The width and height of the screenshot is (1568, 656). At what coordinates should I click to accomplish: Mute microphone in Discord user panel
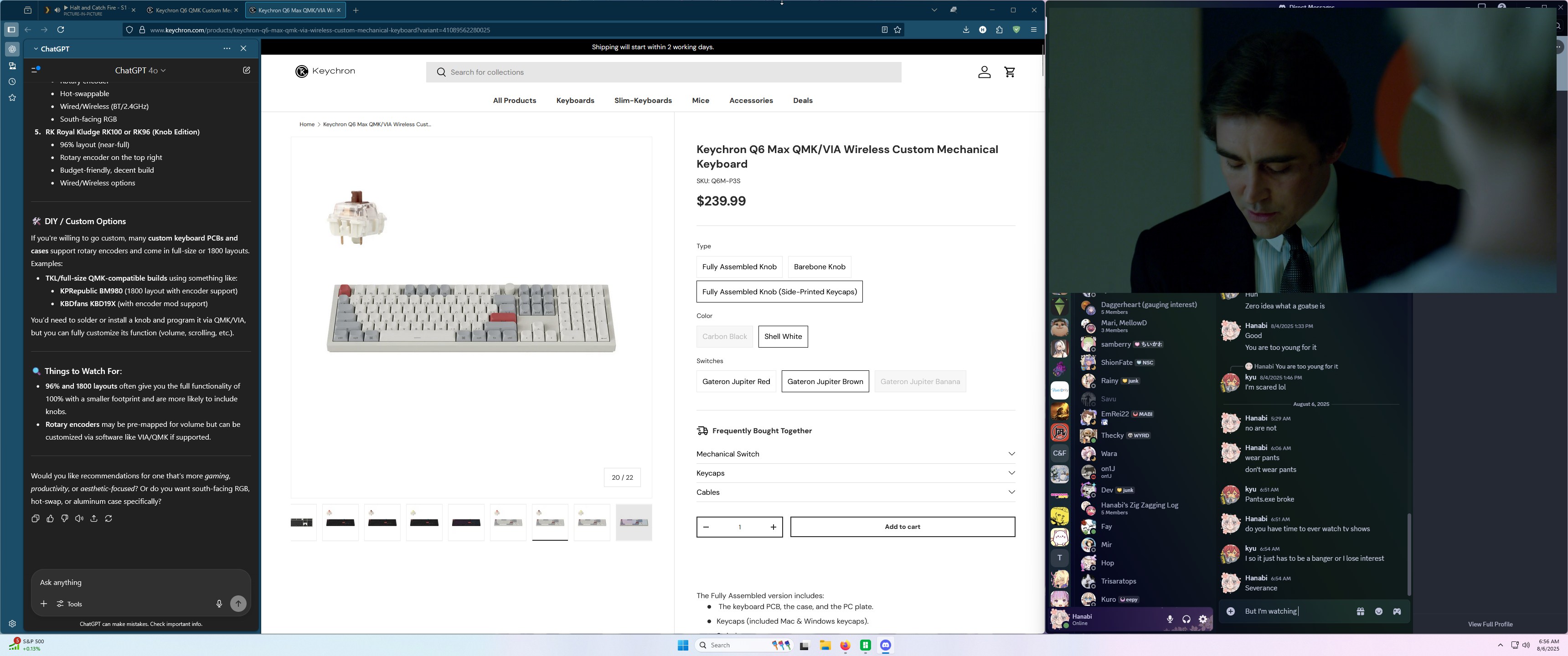[x=1169, y=619]
